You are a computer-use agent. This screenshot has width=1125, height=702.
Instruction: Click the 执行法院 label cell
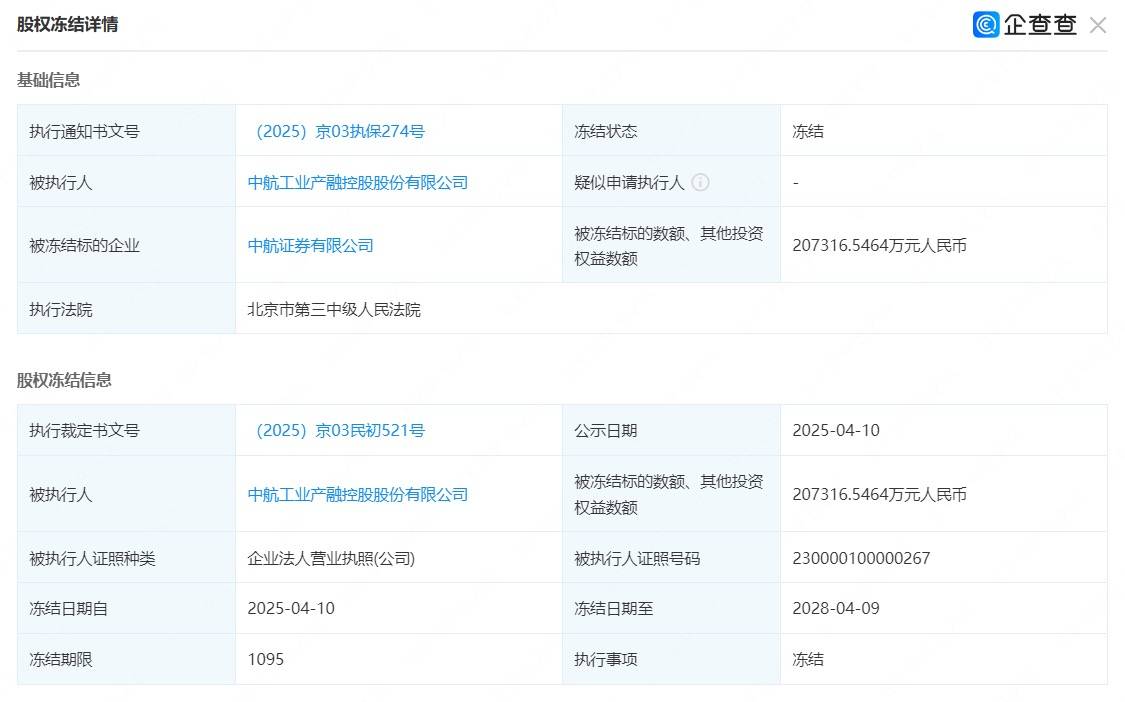click(x=126, y=309)
